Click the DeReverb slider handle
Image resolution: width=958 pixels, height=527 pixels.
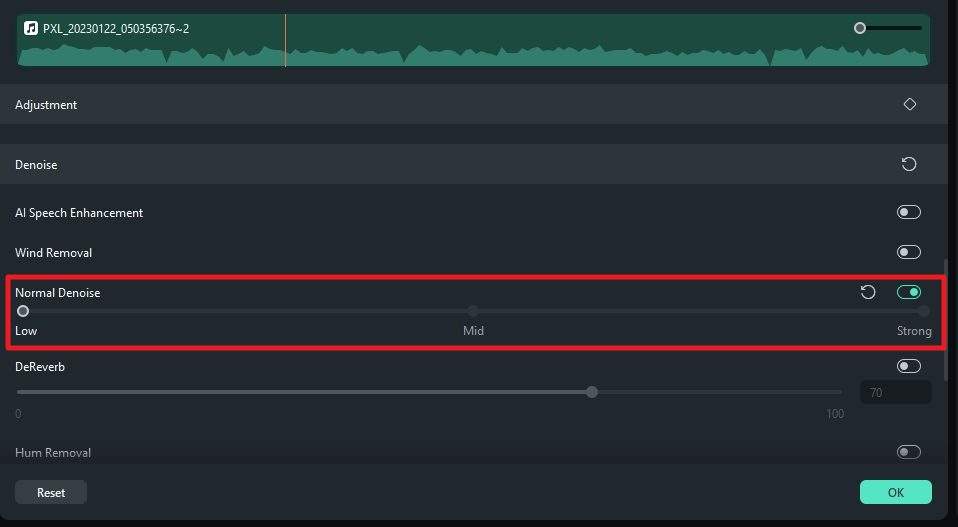(591, 392)
